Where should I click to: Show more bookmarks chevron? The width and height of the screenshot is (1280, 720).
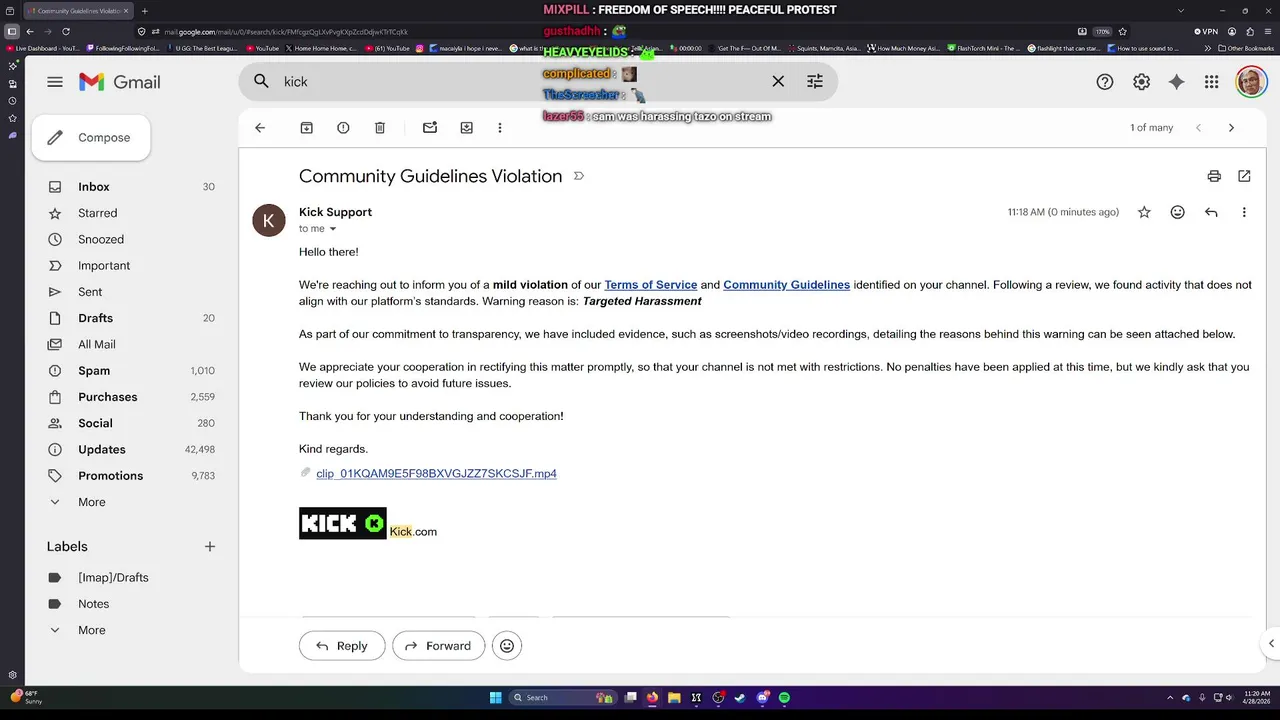pyautogui.click(x=1210, y=48)
